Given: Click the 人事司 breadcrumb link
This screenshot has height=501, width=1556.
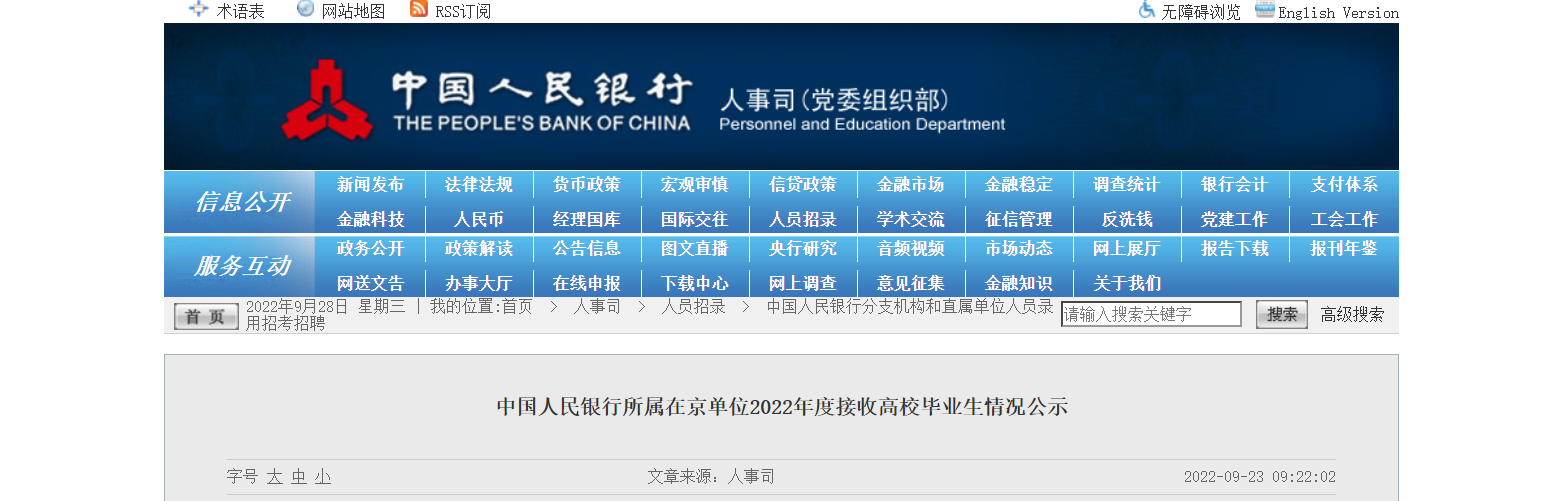Looking at the screenshot, I should pos(596,307).
